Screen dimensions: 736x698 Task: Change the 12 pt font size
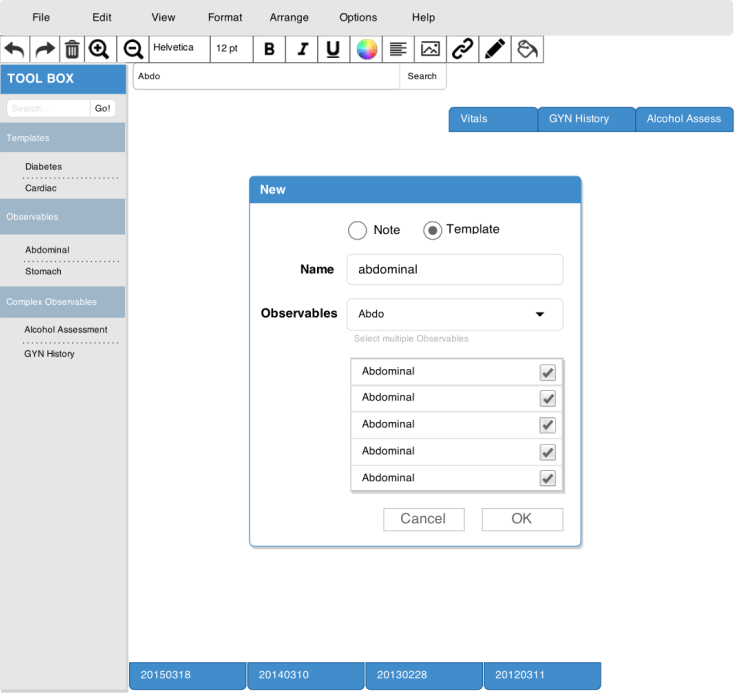(229, 49)
